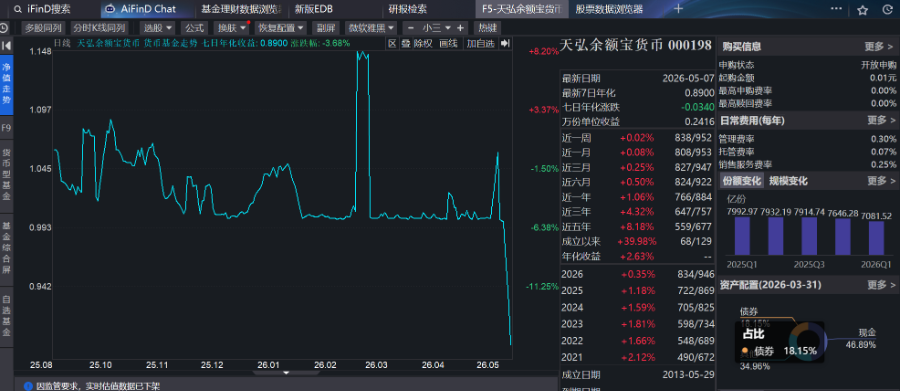Select the 自选基金 sidebar tab
Screen dimensions: 900x391
6,316
